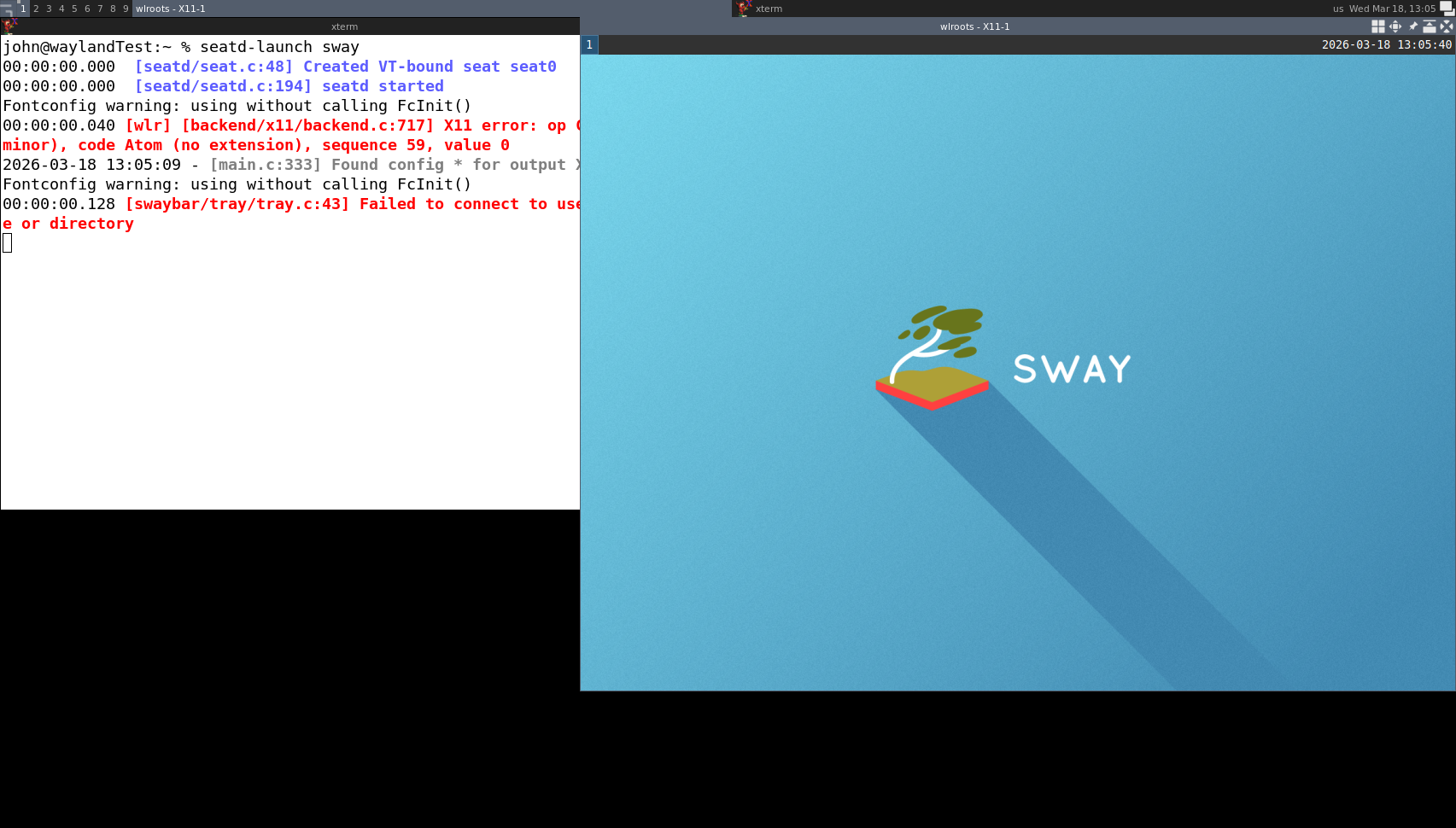Switch to workspace tag 2

(x=36, y=9)
